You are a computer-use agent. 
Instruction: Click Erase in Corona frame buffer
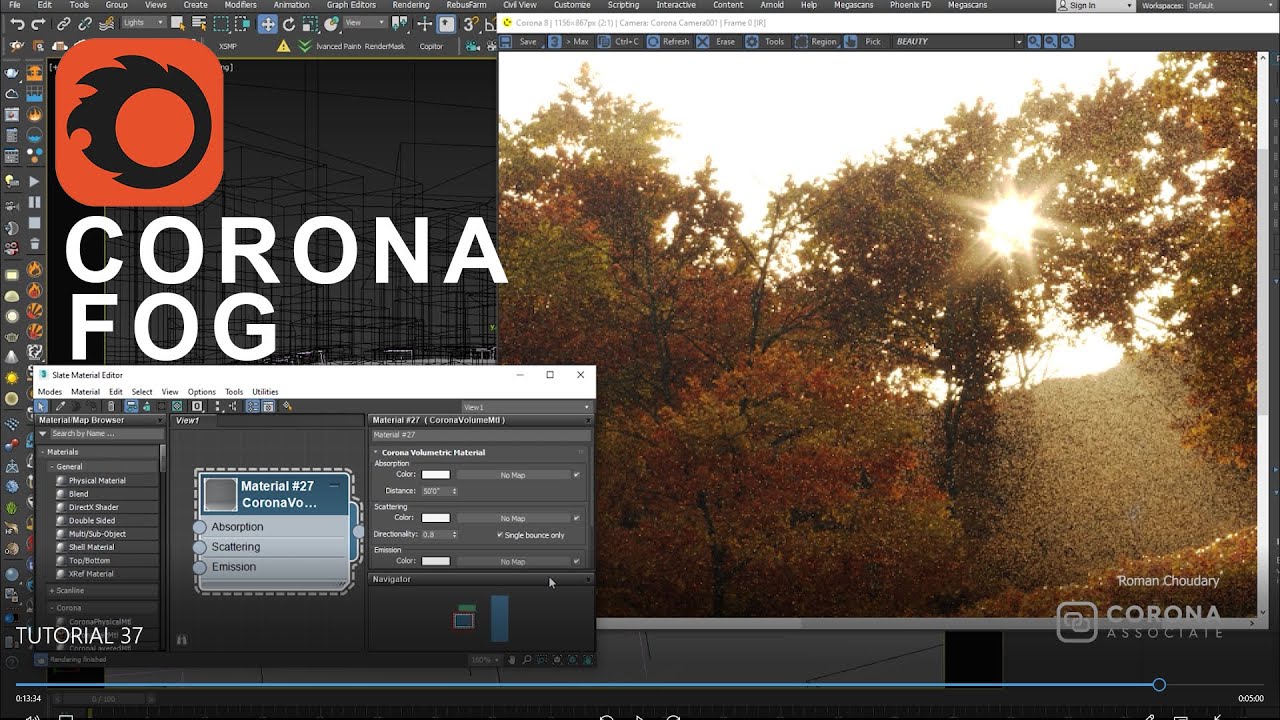pyautogui.click(x=716, y=42)
